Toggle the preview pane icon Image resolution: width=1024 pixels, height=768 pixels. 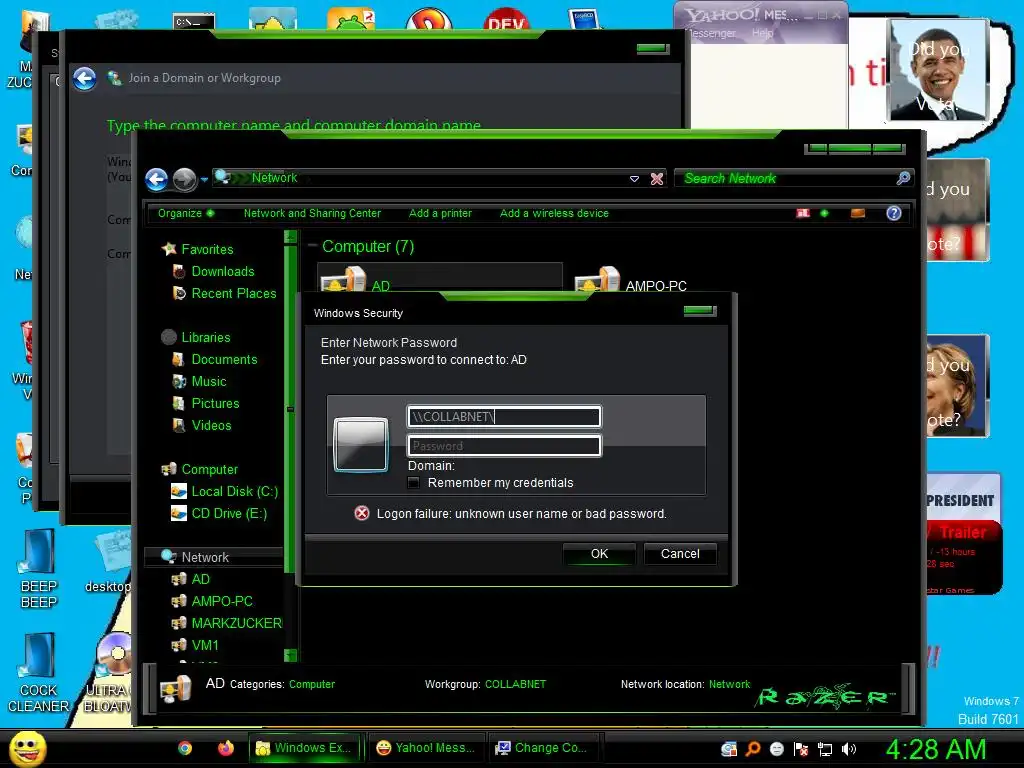tap(858, 213)
